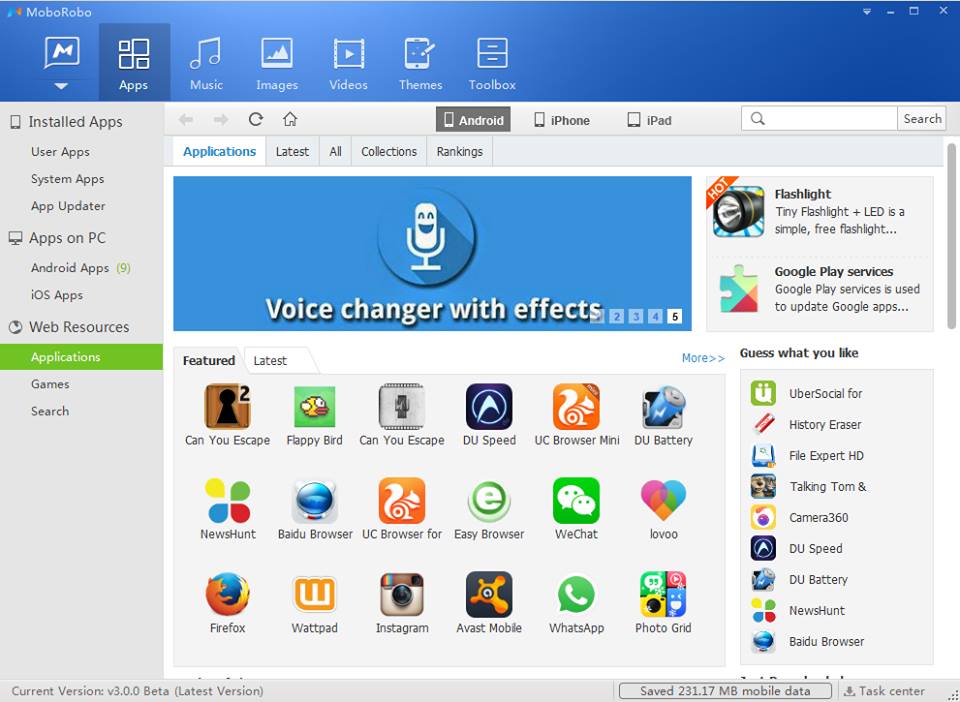This screenshot has width=960, height=702.
Task: Open the Firefox app icon
Action: click(x=227, y=595)
